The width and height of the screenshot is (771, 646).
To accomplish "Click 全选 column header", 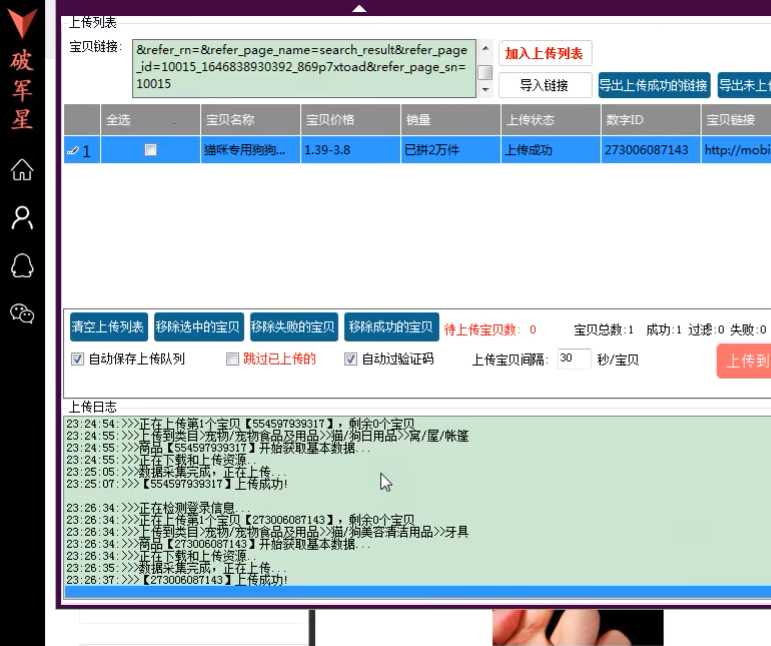I will [150, 119].
